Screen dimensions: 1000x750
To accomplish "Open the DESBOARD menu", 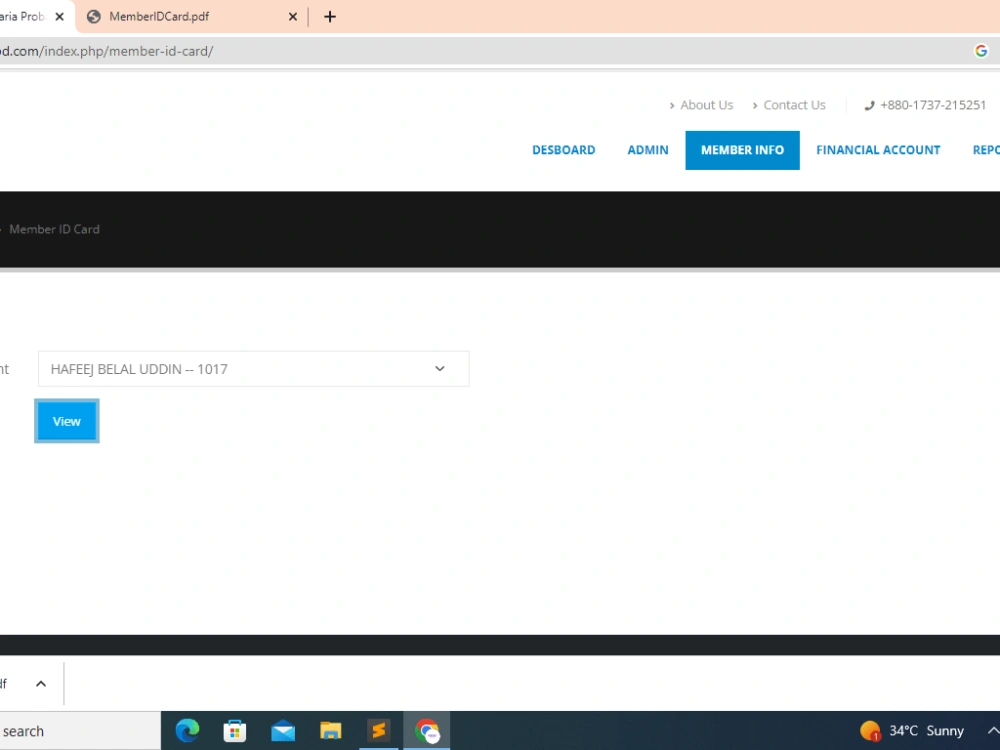I will coord(564,150).
